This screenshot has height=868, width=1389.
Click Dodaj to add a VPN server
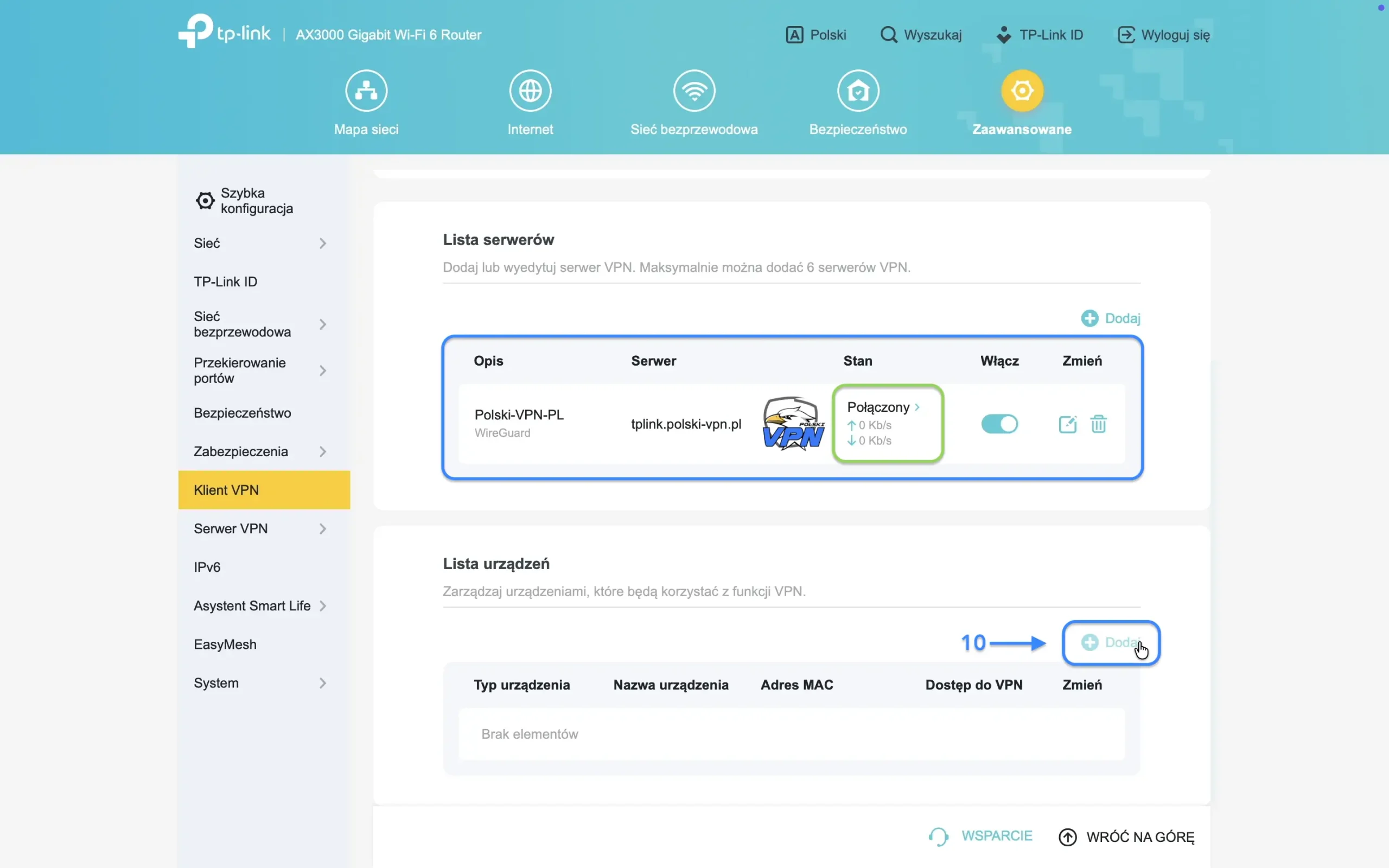1110,317
